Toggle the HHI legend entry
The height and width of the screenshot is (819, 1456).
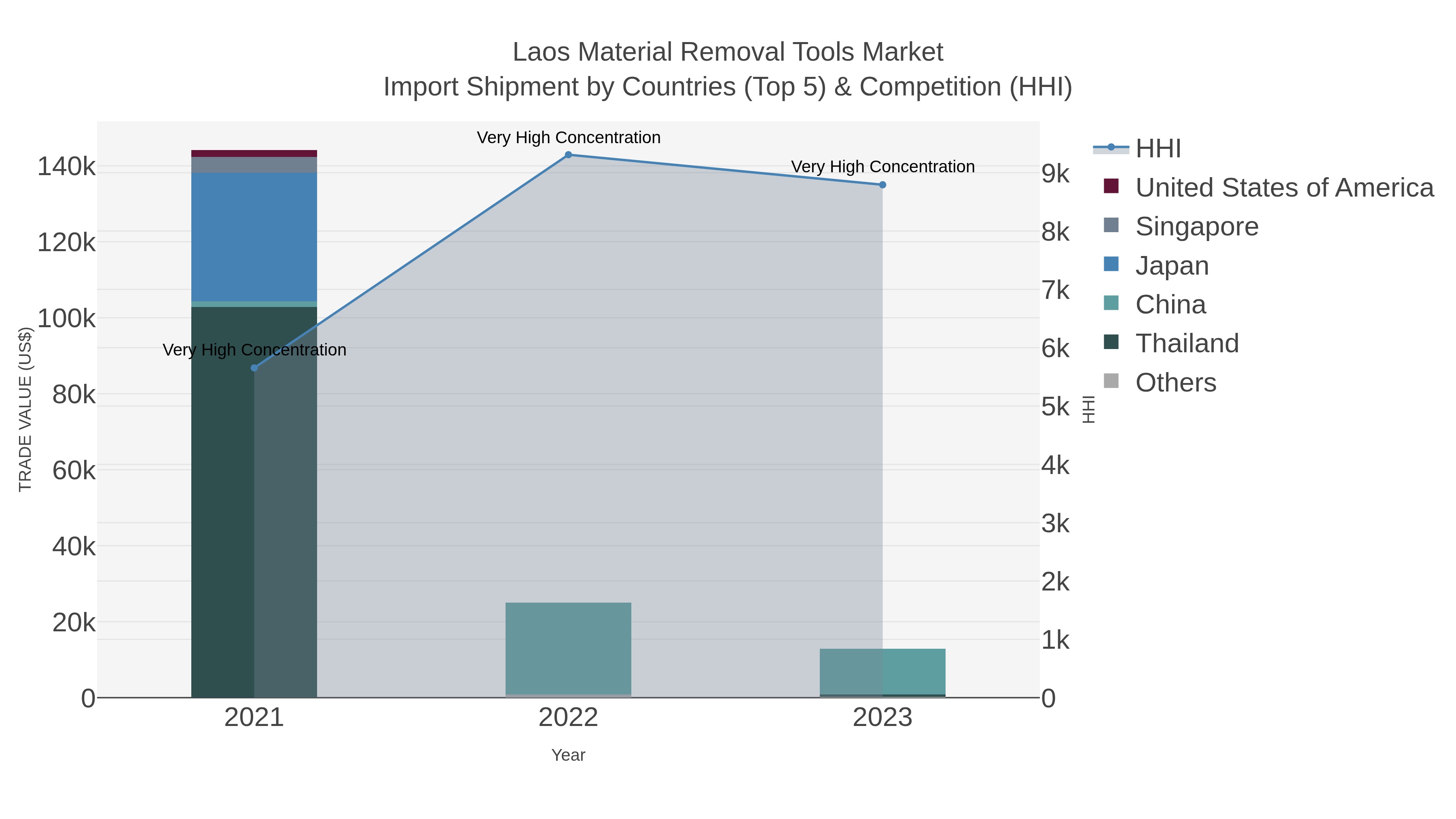click(1137, 148)
